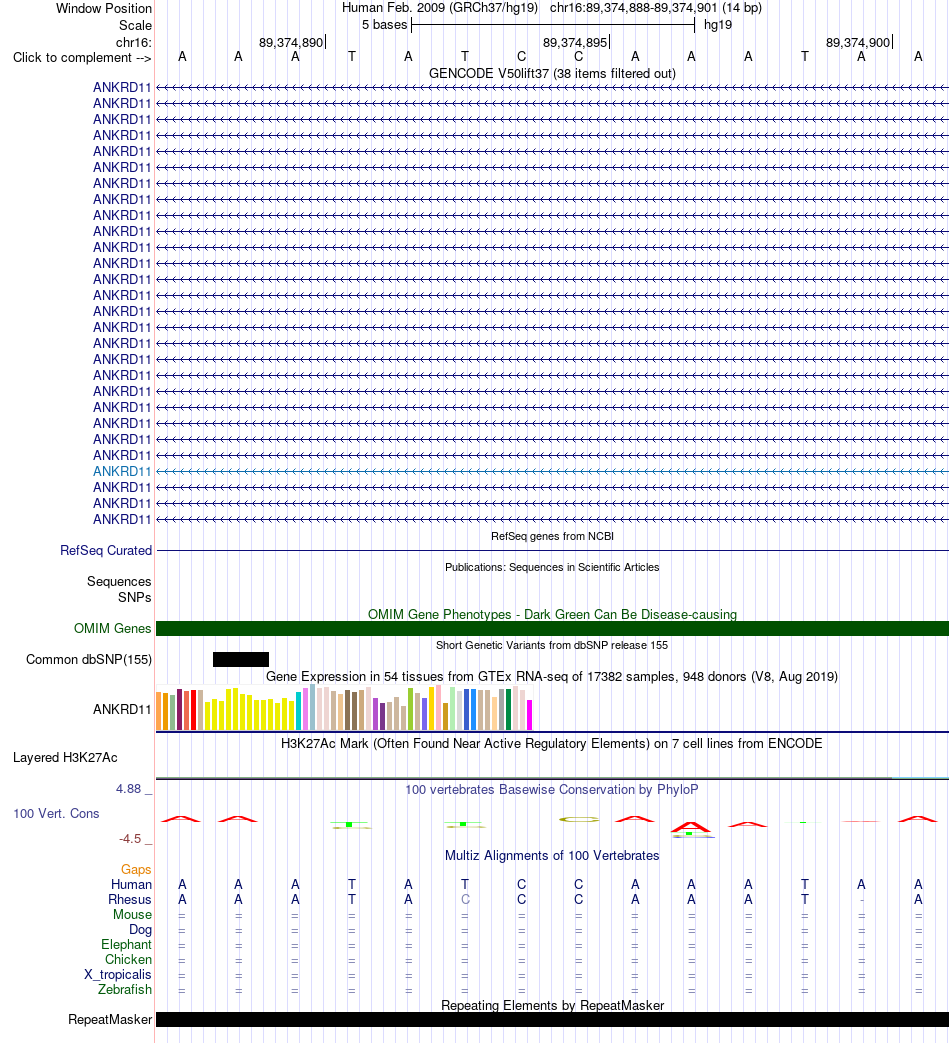Open the 'Repeating Elements by RepeatMasker' title

tap(552, 1005)
